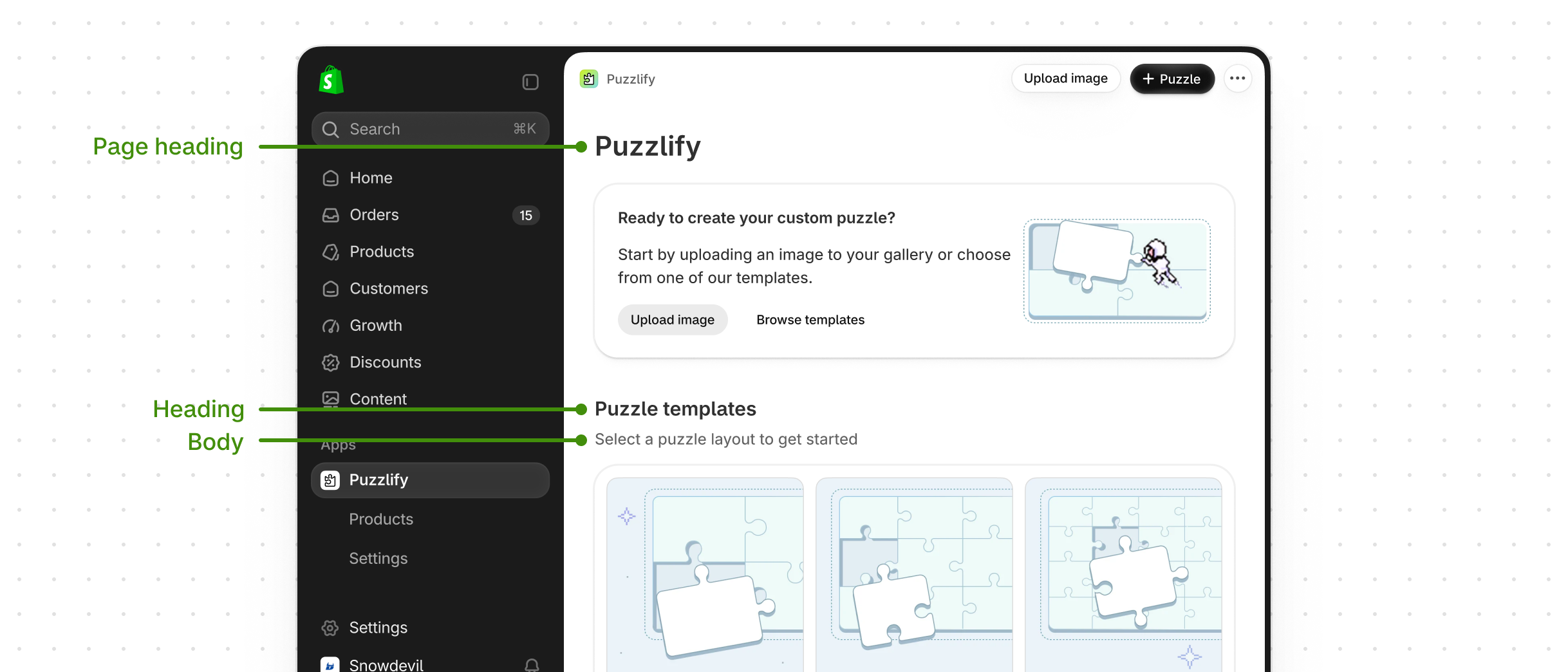
Task: Click the Customers icon in the sidebar
Action: click(x=331, y=289)
